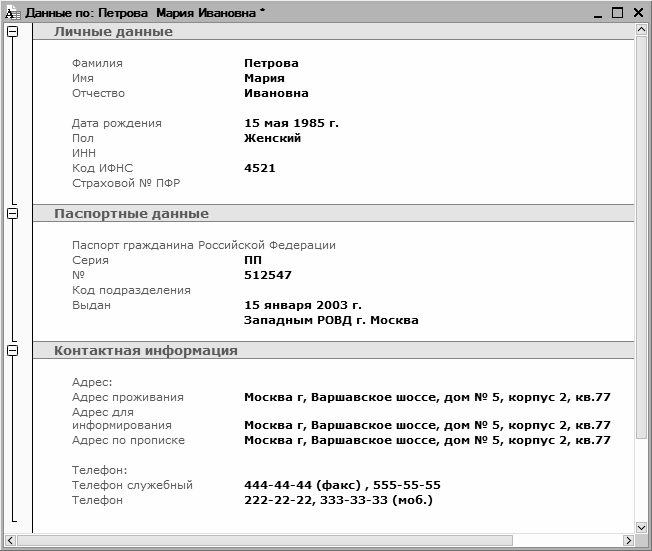Click the vertical scrollbar down arrow

[642, 526]
